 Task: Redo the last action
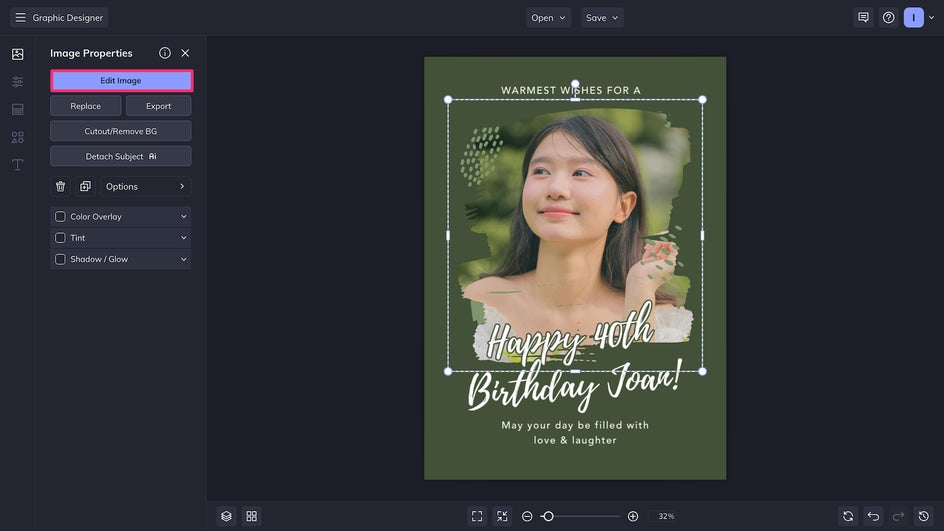coord(898,516)
